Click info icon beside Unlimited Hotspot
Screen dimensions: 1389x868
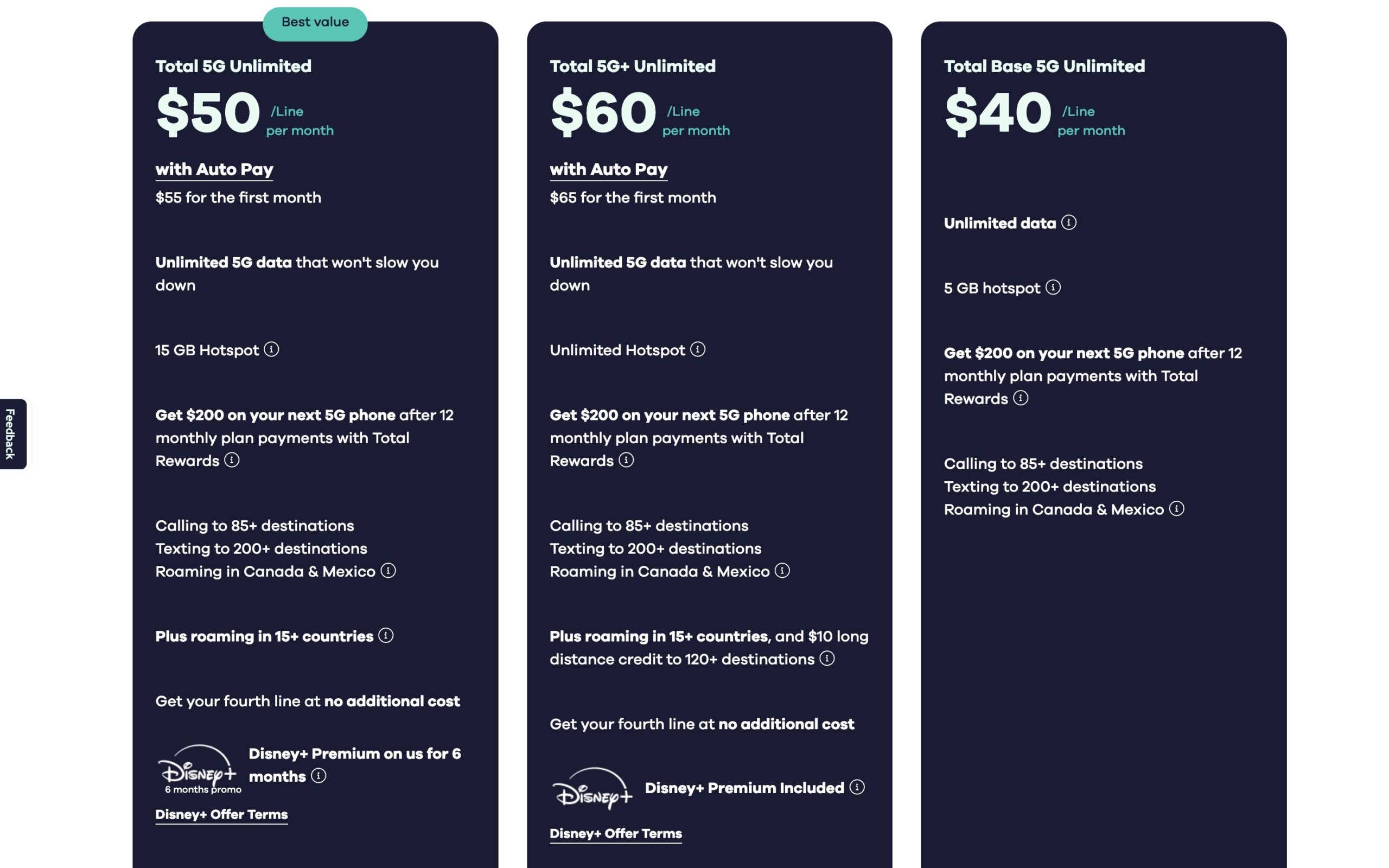coord(697,349)
